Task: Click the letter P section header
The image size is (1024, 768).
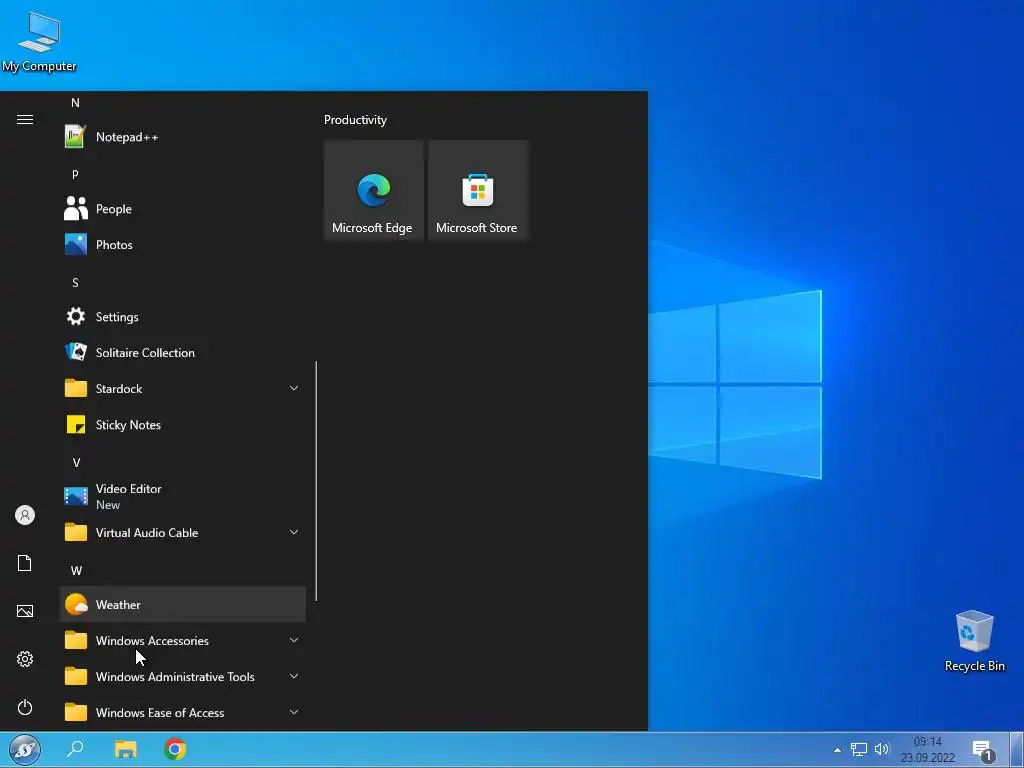Action: point(75,175)
